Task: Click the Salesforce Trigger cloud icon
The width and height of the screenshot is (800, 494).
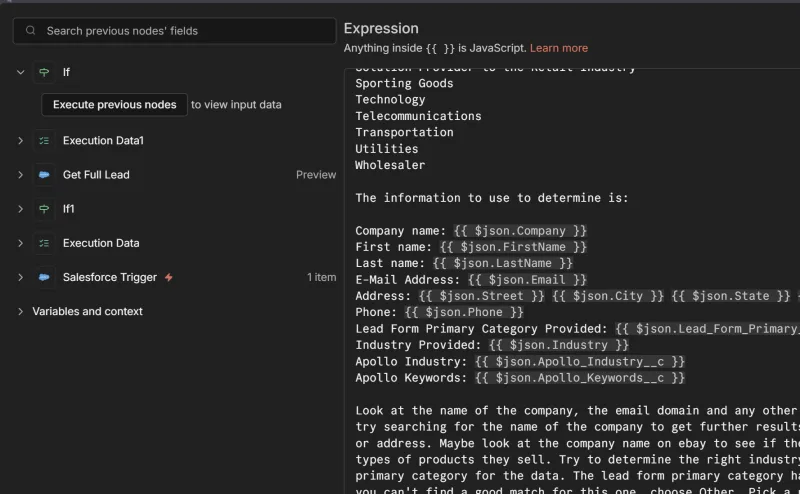Action: click(x=43, y=277)
